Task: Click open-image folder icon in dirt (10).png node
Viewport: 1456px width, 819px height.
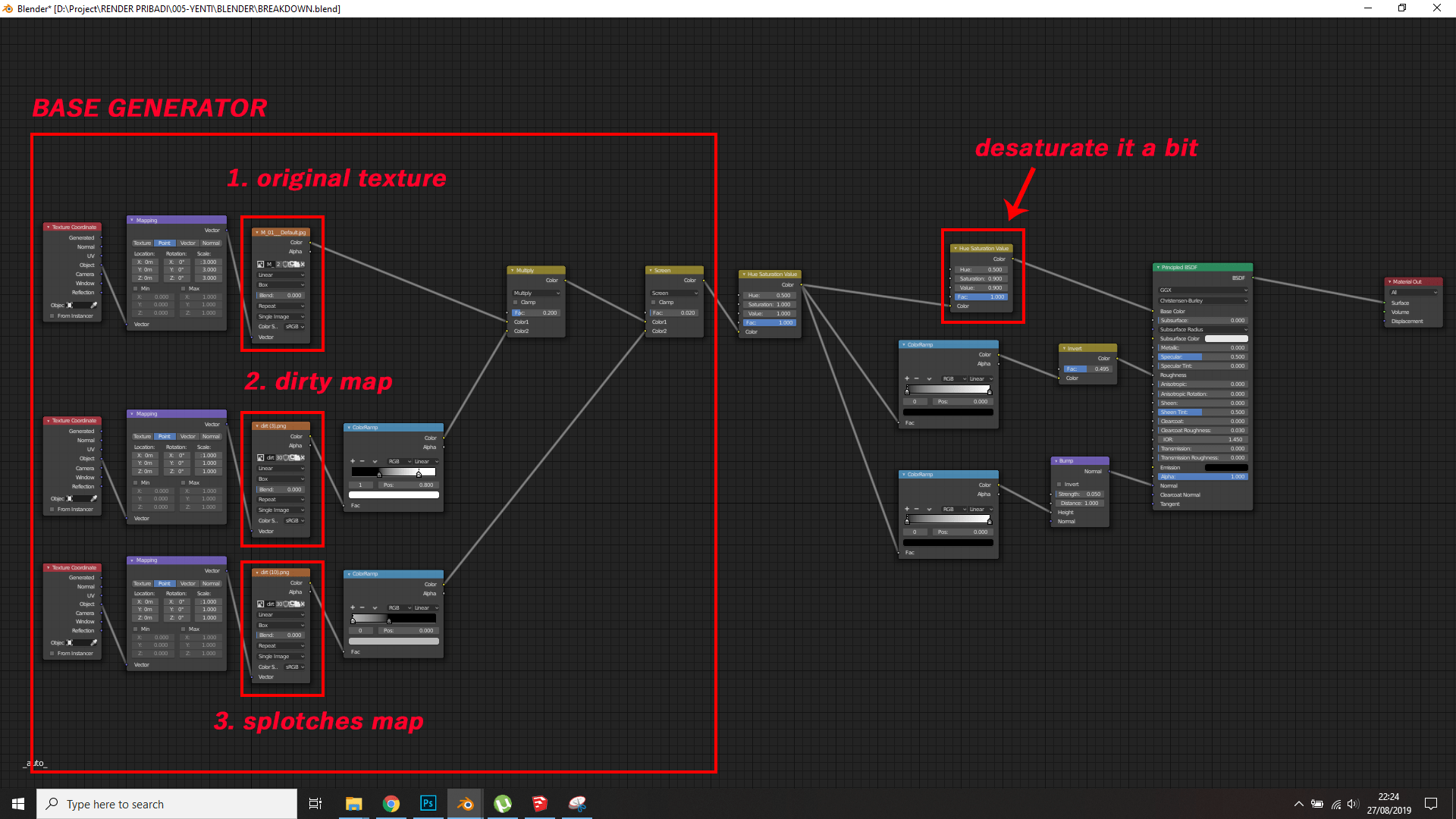Action: point(296,604)
